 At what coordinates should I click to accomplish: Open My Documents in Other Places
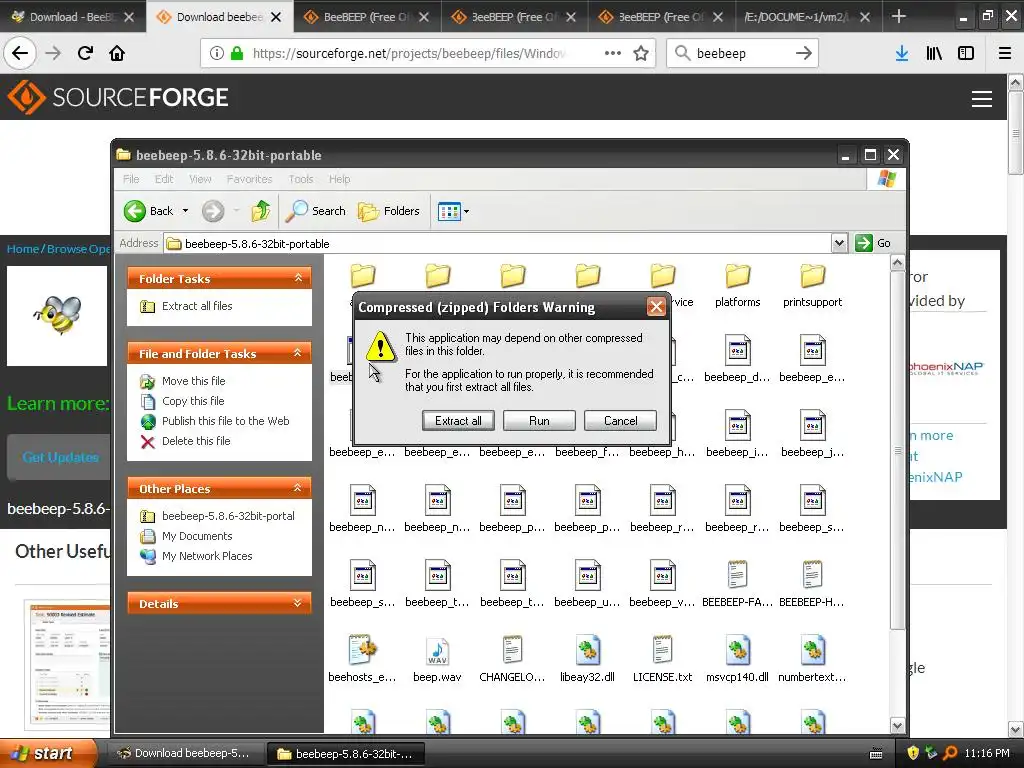click(x=197, y=536)
